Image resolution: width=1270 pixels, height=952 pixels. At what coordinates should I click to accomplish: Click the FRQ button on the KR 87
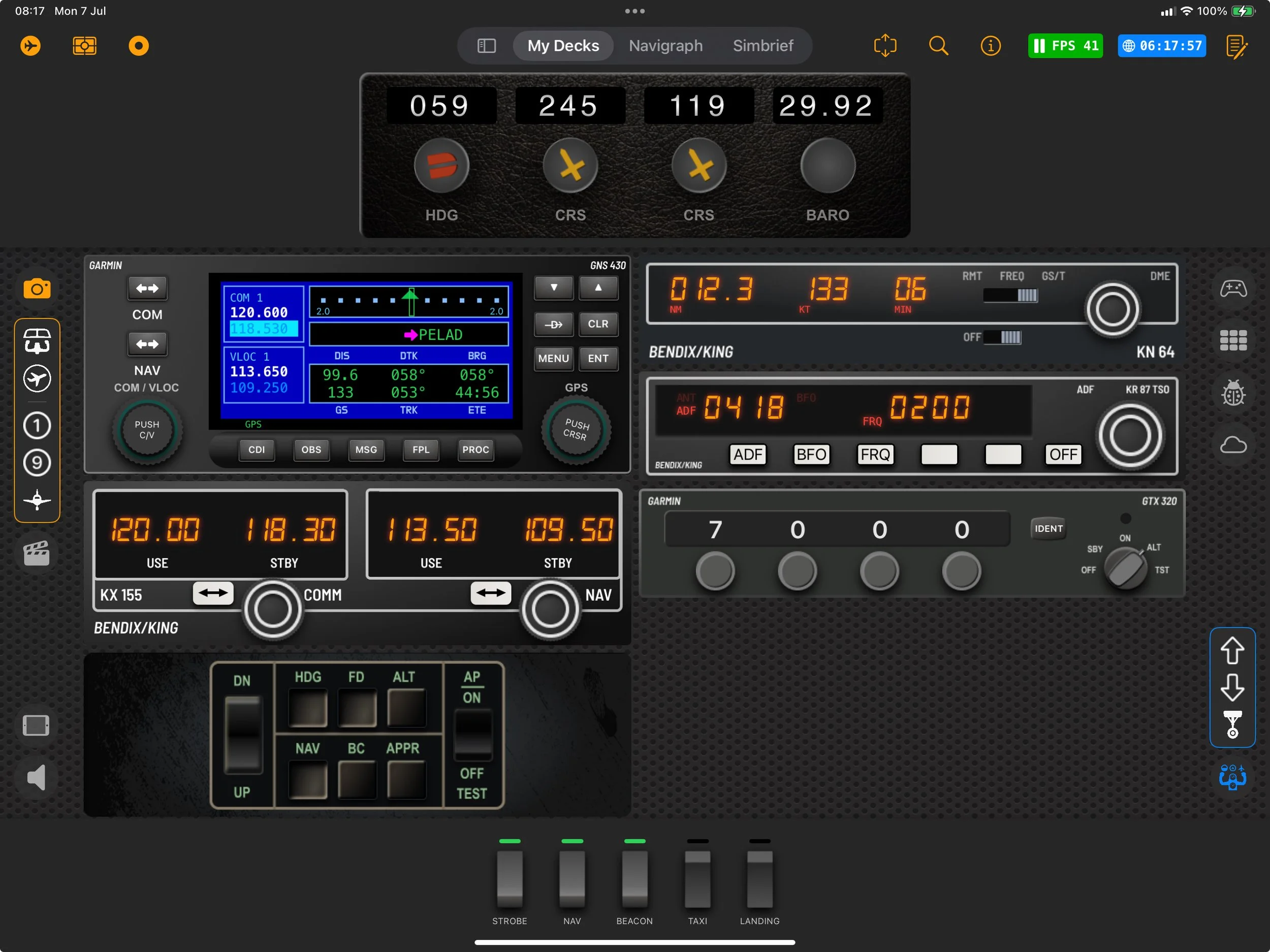875,455
